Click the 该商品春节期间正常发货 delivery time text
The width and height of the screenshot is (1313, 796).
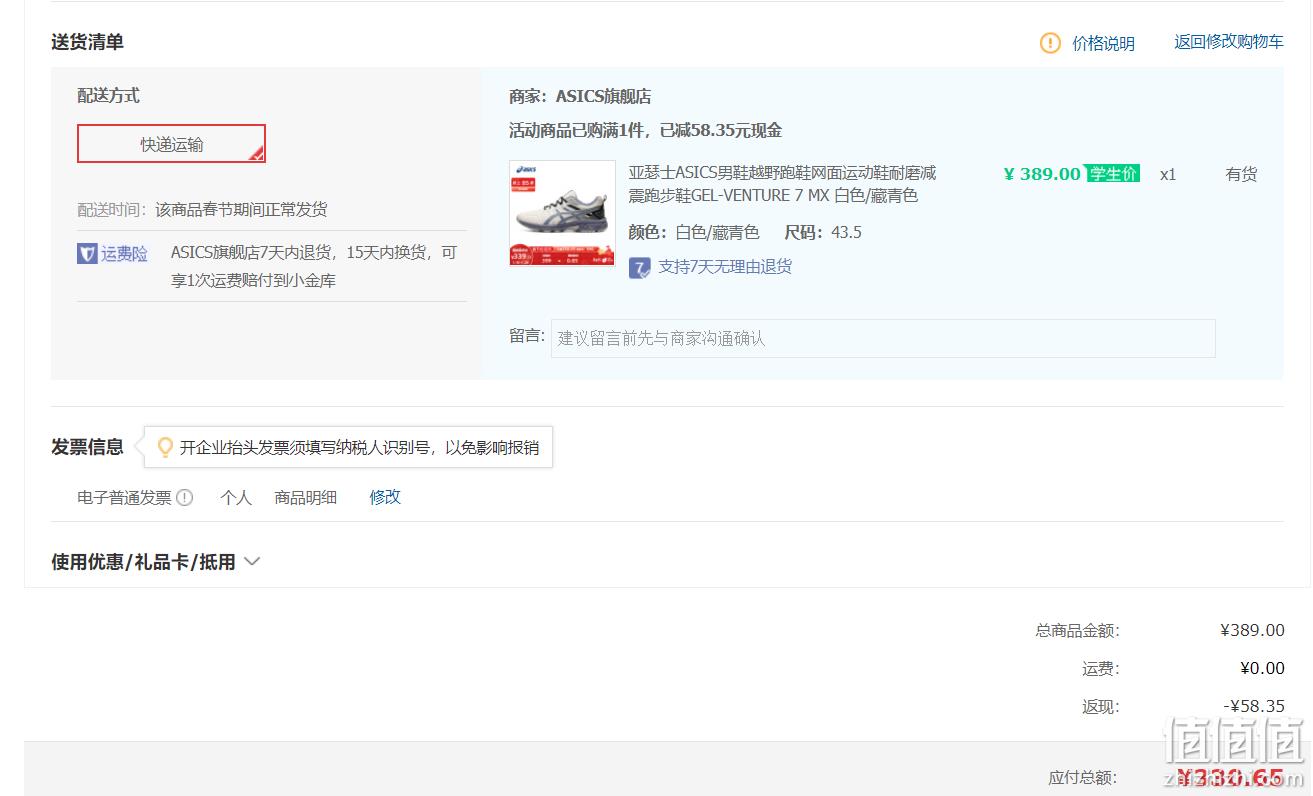[x=241, y=210]
